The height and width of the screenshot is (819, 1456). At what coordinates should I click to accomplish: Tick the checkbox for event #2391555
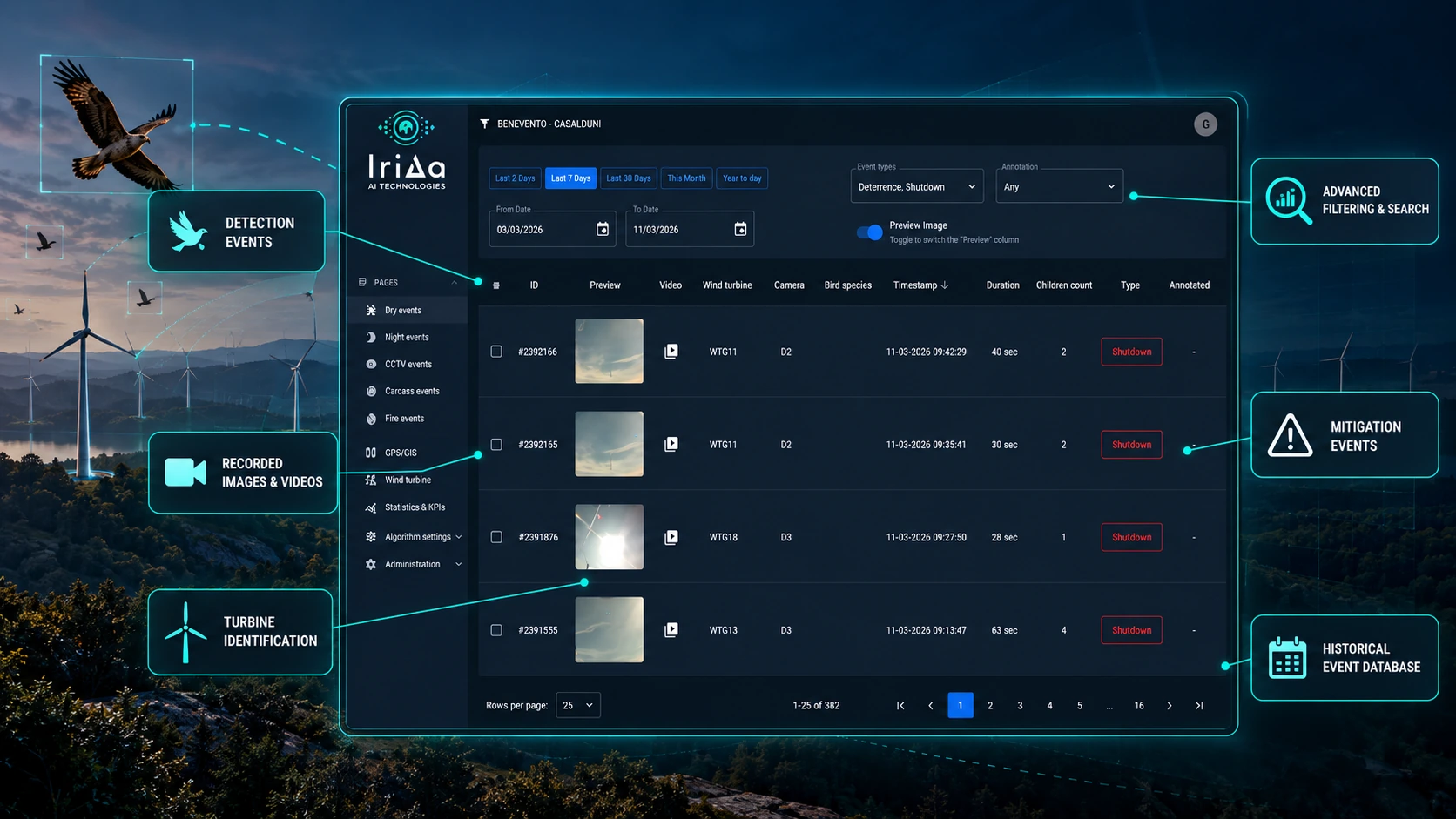tap(496, 629)
